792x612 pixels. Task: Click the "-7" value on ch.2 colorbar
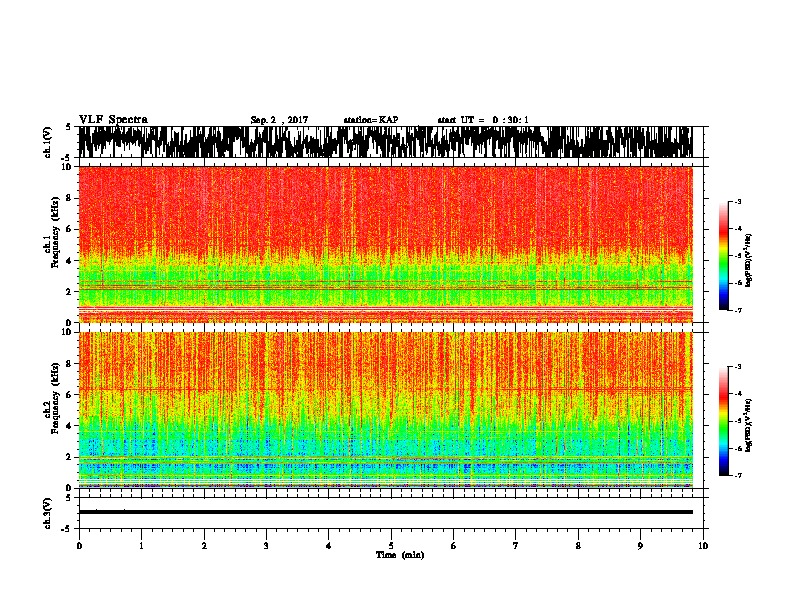coord(737,475)
